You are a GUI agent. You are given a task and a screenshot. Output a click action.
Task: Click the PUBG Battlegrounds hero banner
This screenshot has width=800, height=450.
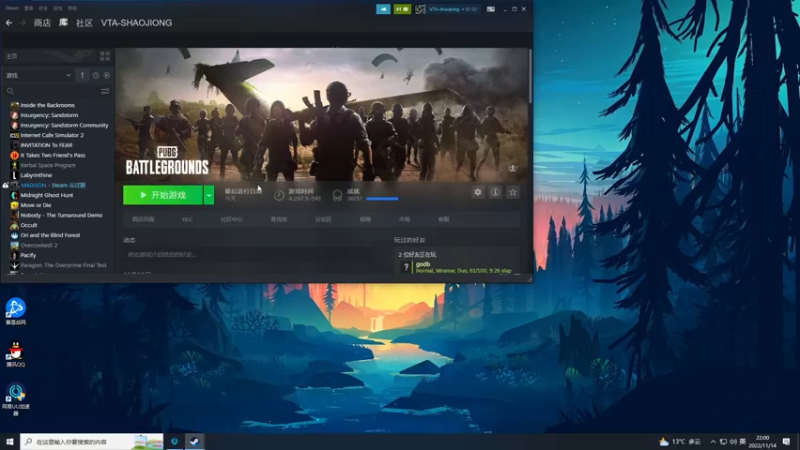click(322, 115)
